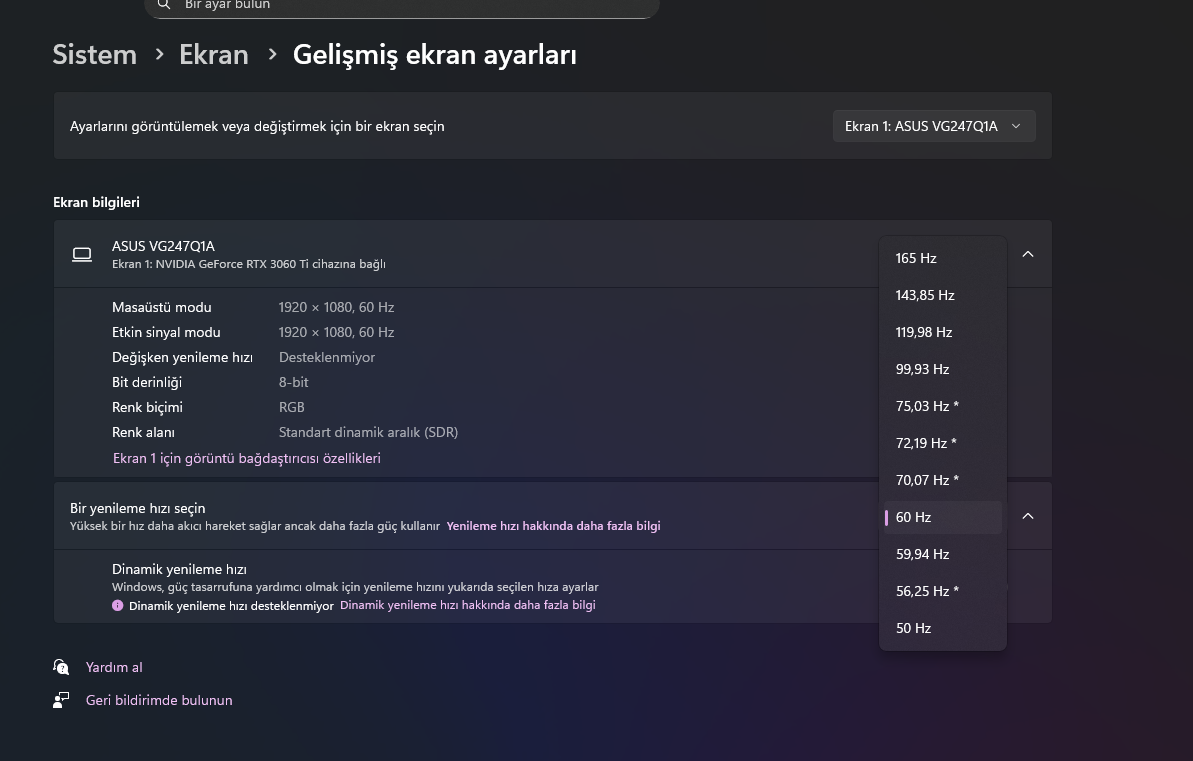This screenshot has height=761, width=1193.
Task: Collapse the ASUS VG247Q1A display info section
Action: pyautogui.click(x=1027, y=254)
